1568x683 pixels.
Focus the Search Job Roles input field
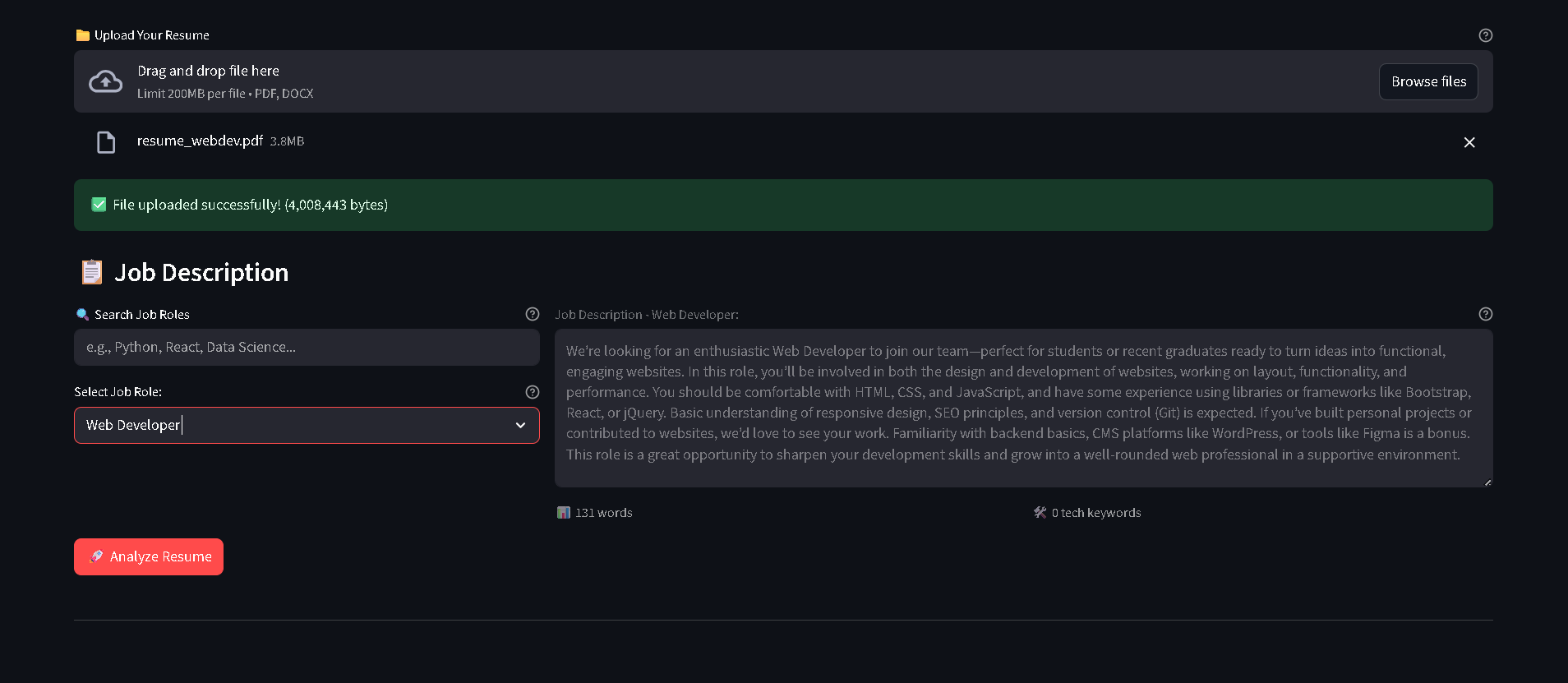307,348
